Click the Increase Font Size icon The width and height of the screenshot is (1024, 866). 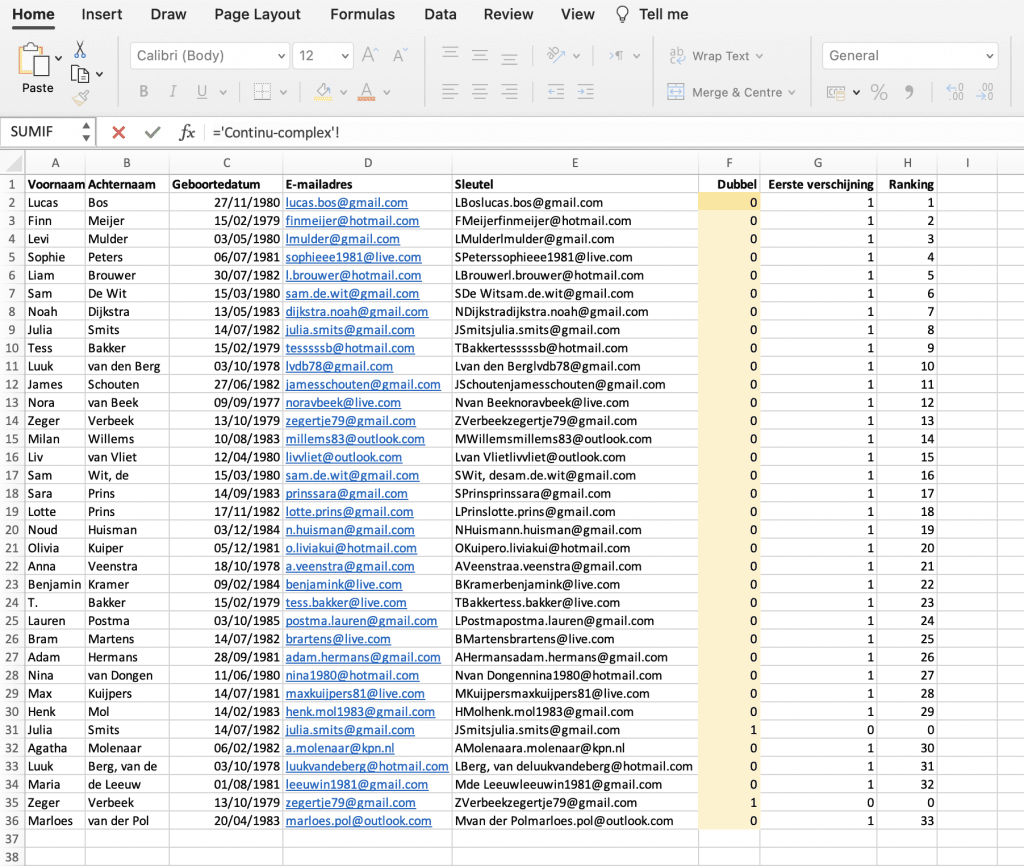[x=367, y=56]
